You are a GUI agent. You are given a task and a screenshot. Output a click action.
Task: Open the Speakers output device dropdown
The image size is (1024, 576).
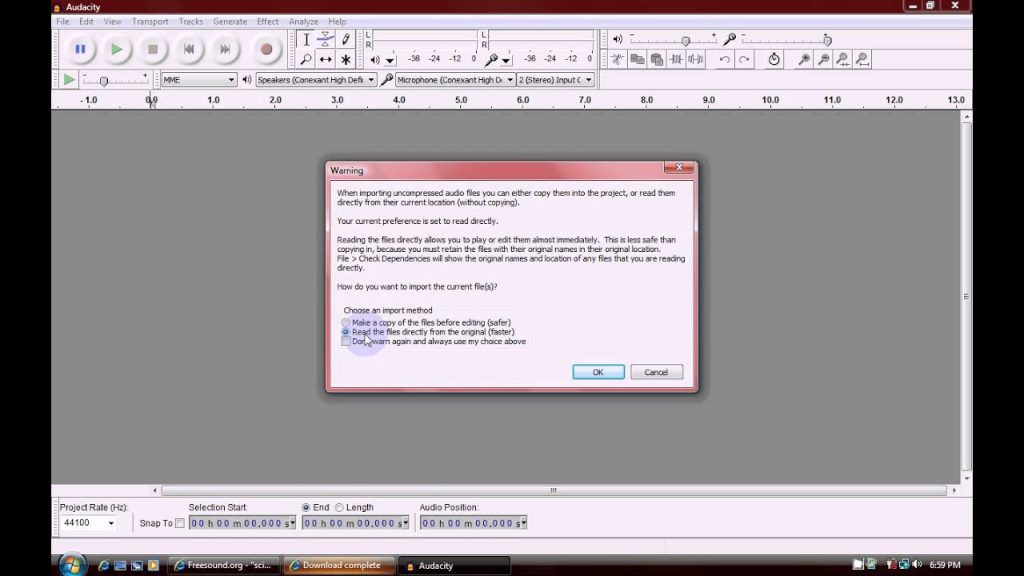315,79
